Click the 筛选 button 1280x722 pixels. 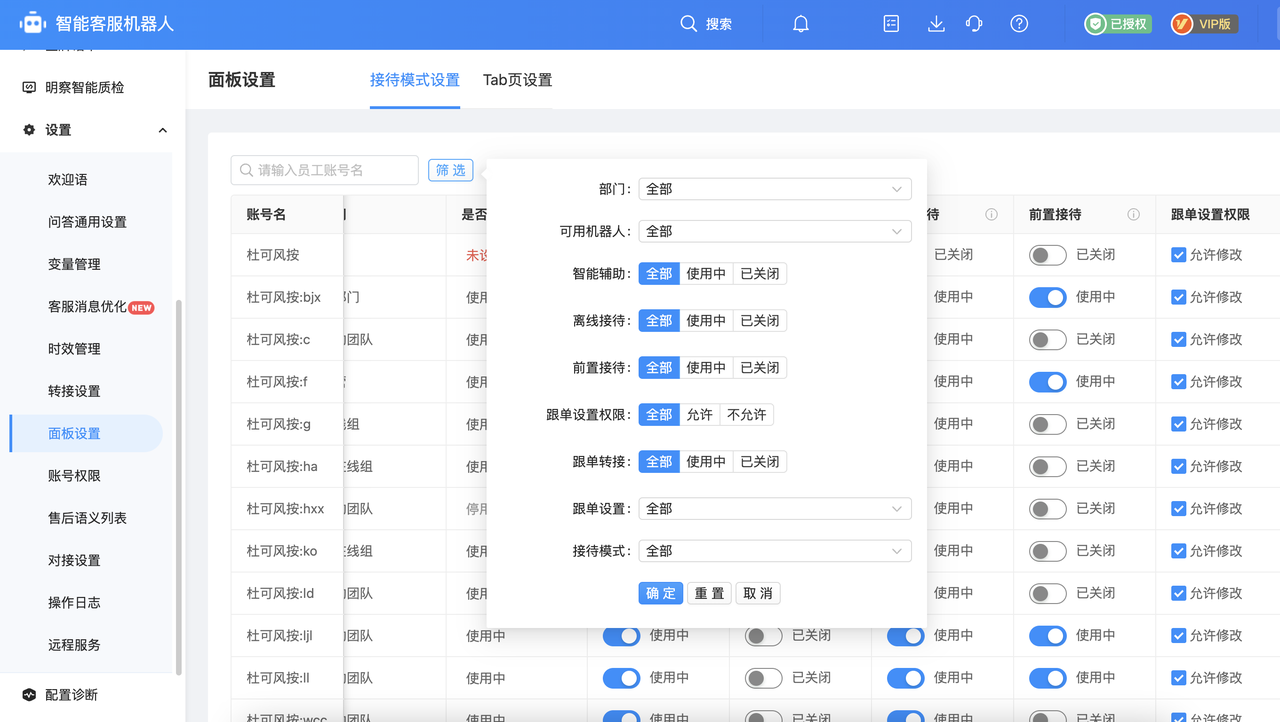[x=451, y=171]
